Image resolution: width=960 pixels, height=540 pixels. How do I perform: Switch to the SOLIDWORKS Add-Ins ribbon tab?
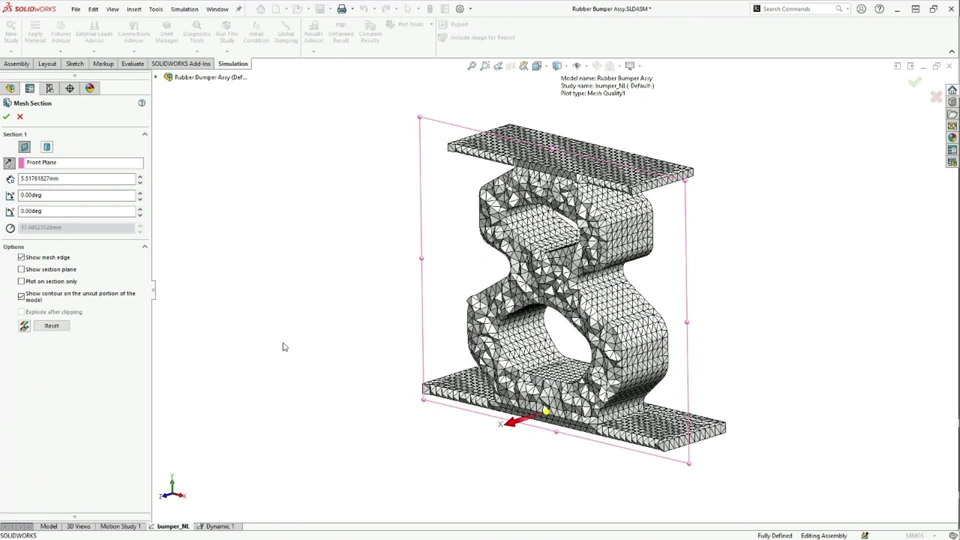181,64
